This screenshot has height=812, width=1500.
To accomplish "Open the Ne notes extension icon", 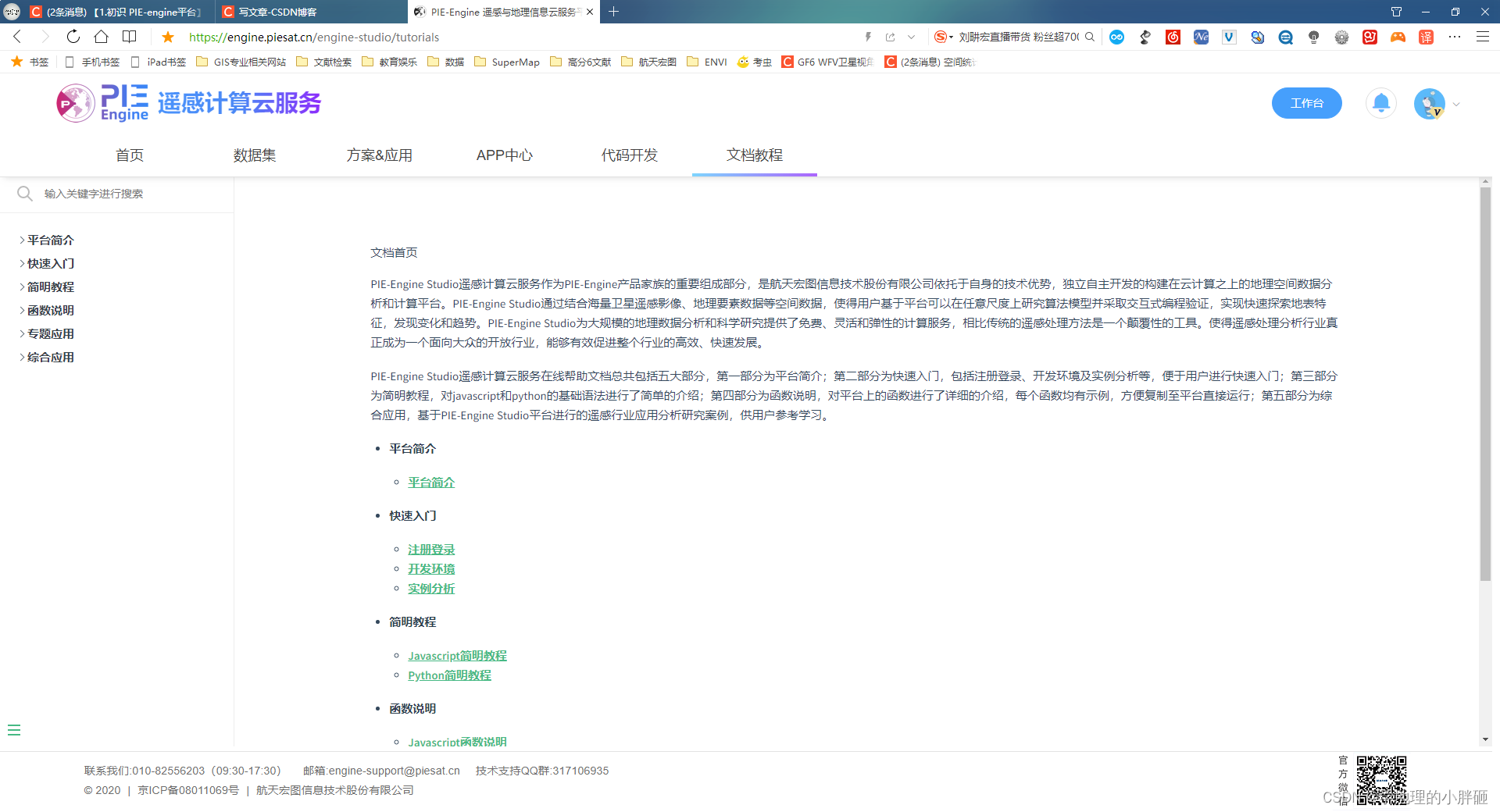I will pyautogui.click(x=1202, y=37).
